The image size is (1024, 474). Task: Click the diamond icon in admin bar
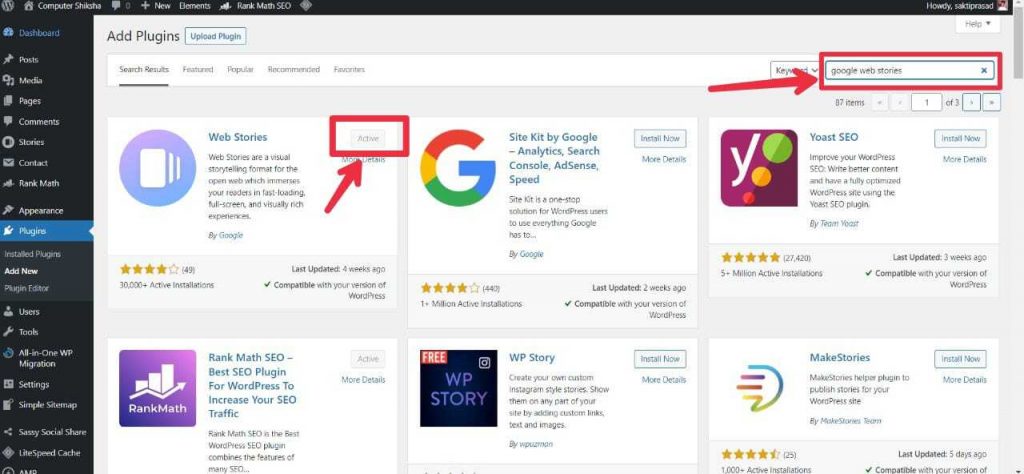click(x=305, y=6)
